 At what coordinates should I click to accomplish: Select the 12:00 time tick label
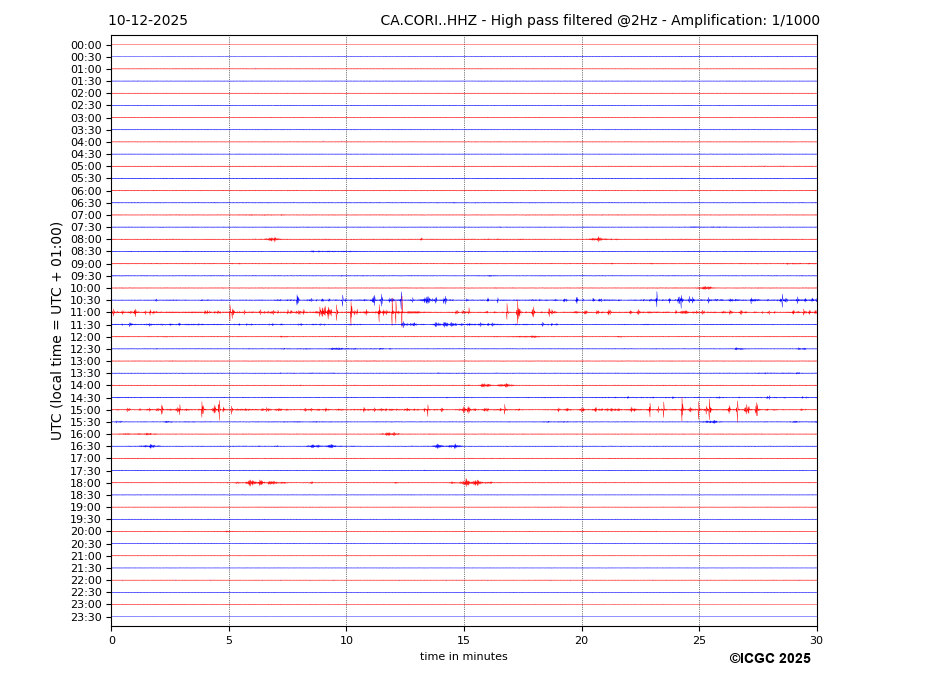(86, 337)
